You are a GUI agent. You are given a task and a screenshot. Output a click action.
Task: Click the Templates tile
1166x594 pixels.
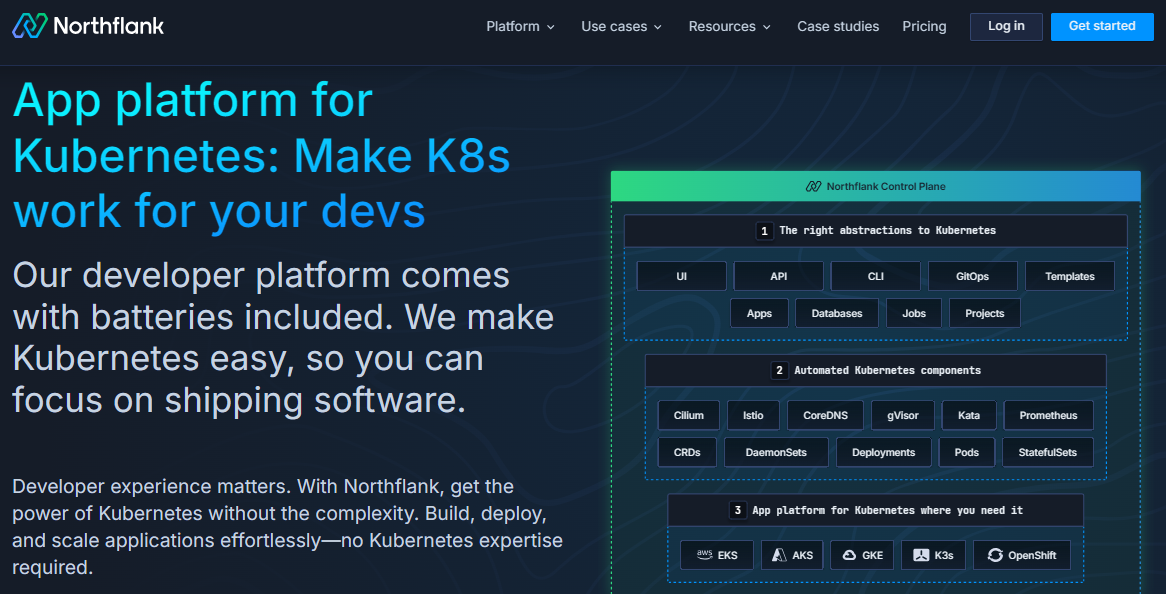click(1069, 276)
